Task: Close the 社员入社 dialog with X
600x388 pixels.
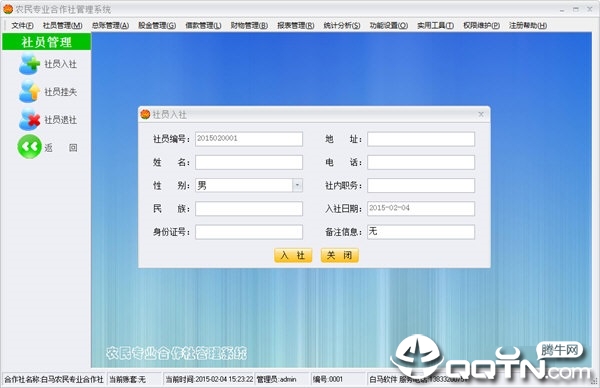Action: pyautogui.click(x=481, y=114)
